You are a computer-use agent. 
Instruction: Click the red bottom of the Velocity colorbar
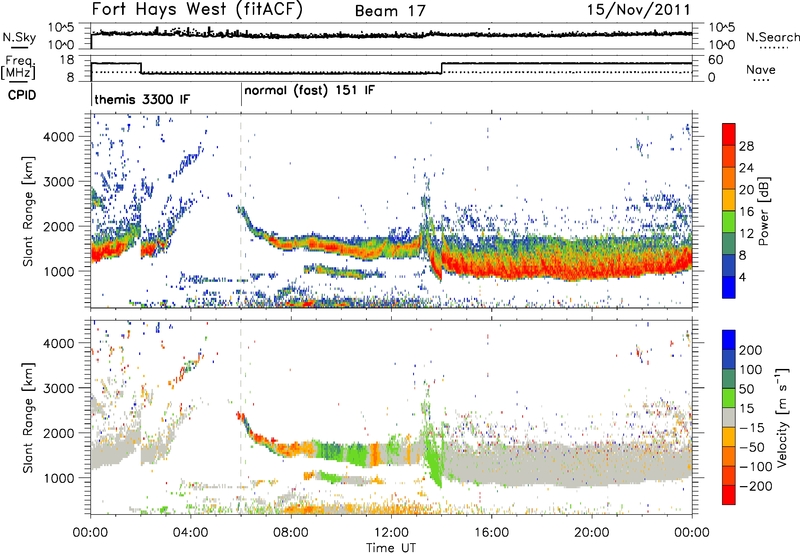(729, 495)
